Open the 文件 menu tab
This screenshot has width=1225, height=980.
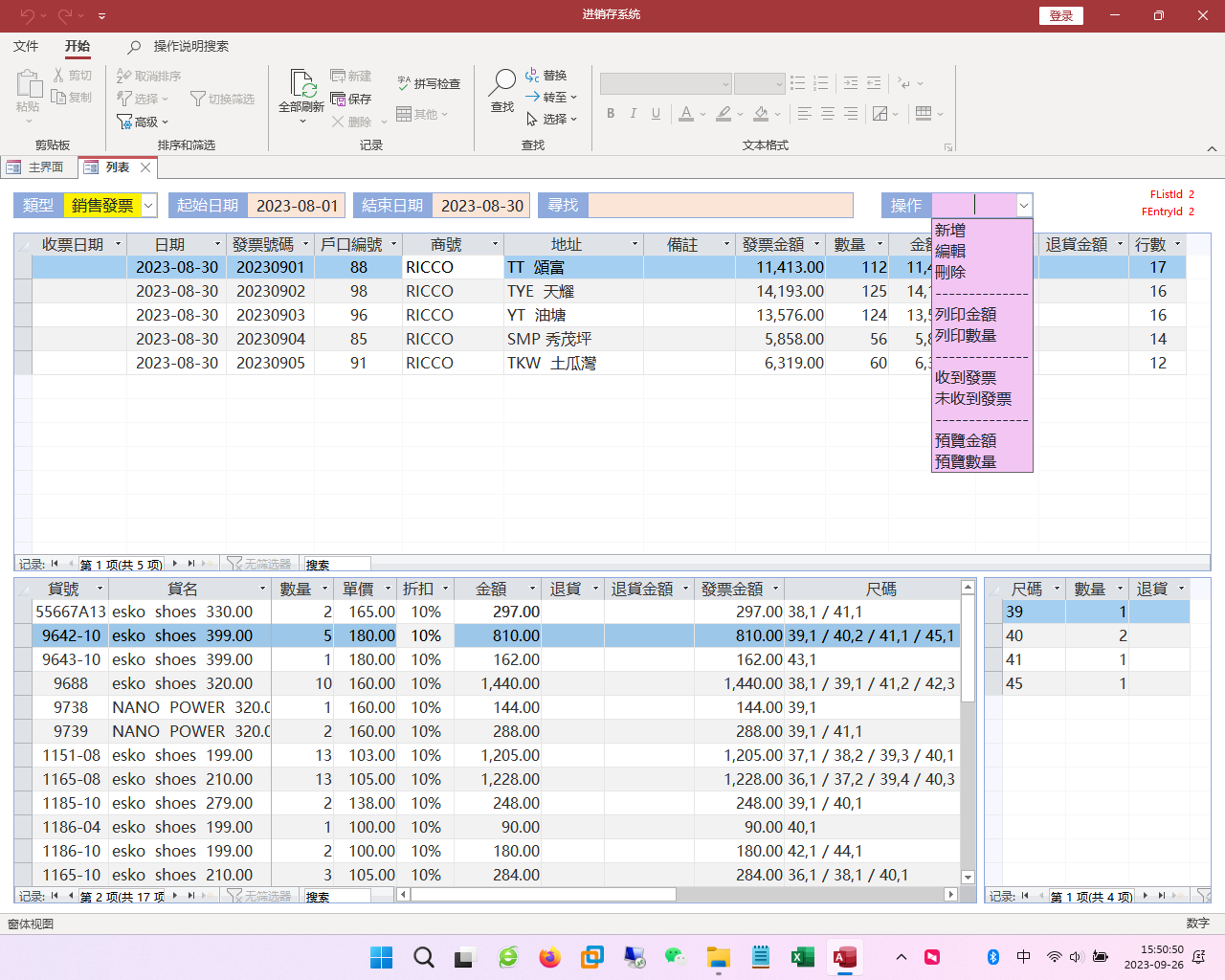pyautogui.click(x=26, y=46)
